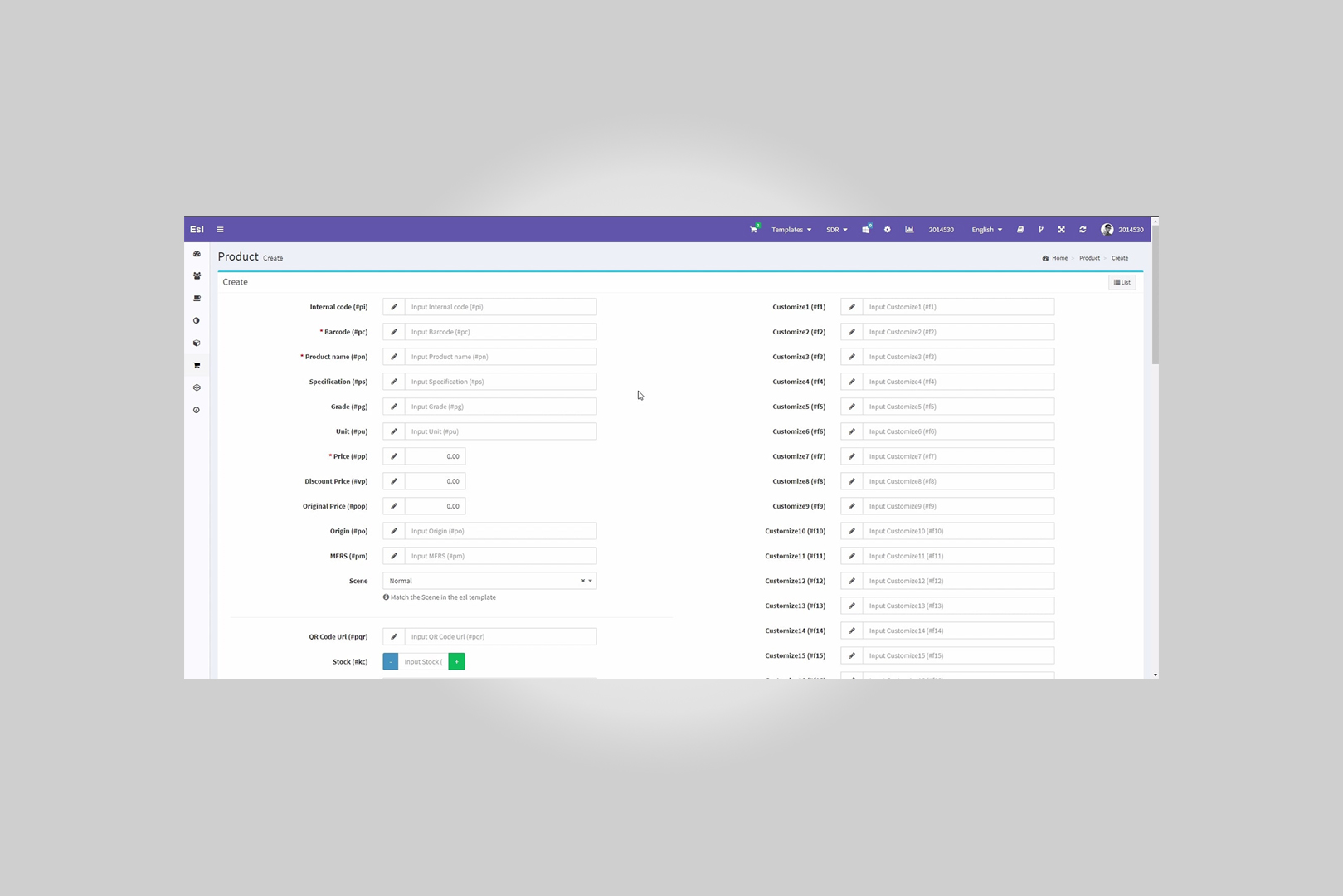The width and height of the screenshot is (1343, 896).
Task: Open the half-circle contrast sidebar icon
Action: tap(197, 320)
